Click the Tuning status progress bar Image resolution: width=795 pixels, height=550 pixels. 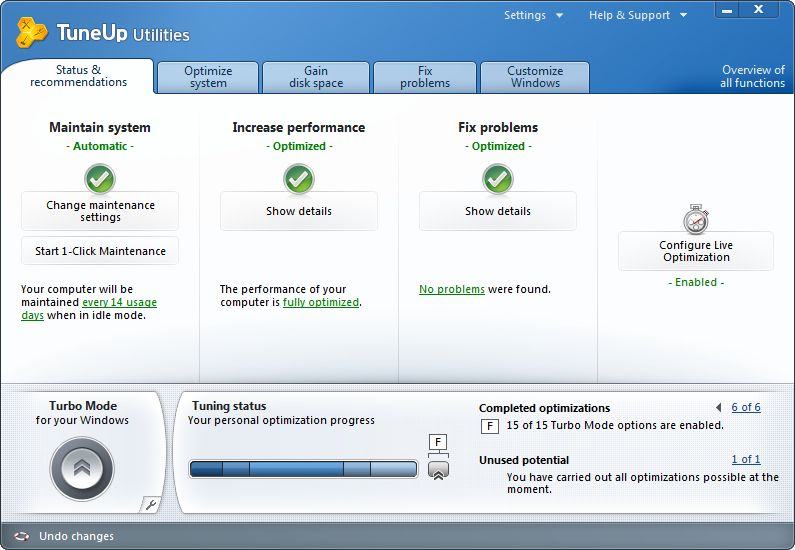pyautogui.click(x=303, y=469)
